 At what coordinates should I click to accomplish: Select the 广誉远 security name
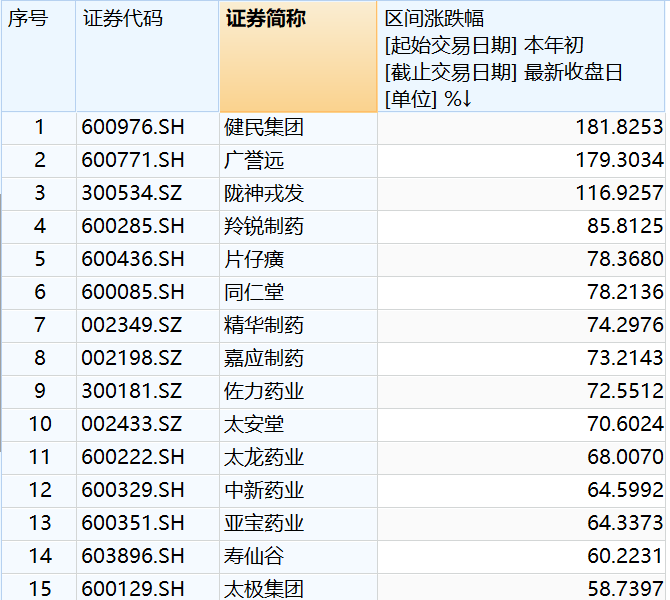(254, 160)
